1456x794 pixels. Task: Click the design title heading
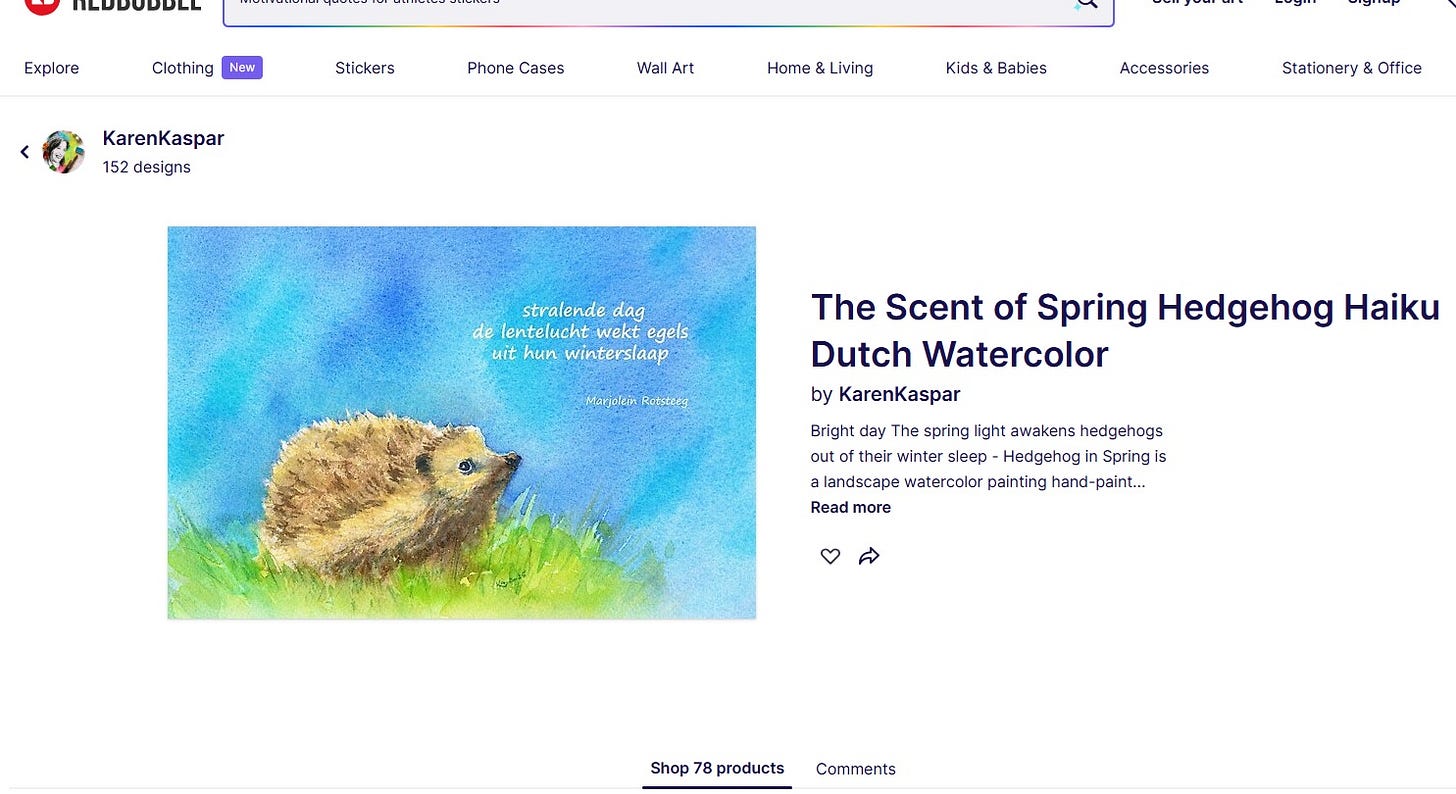point(1125,331)
